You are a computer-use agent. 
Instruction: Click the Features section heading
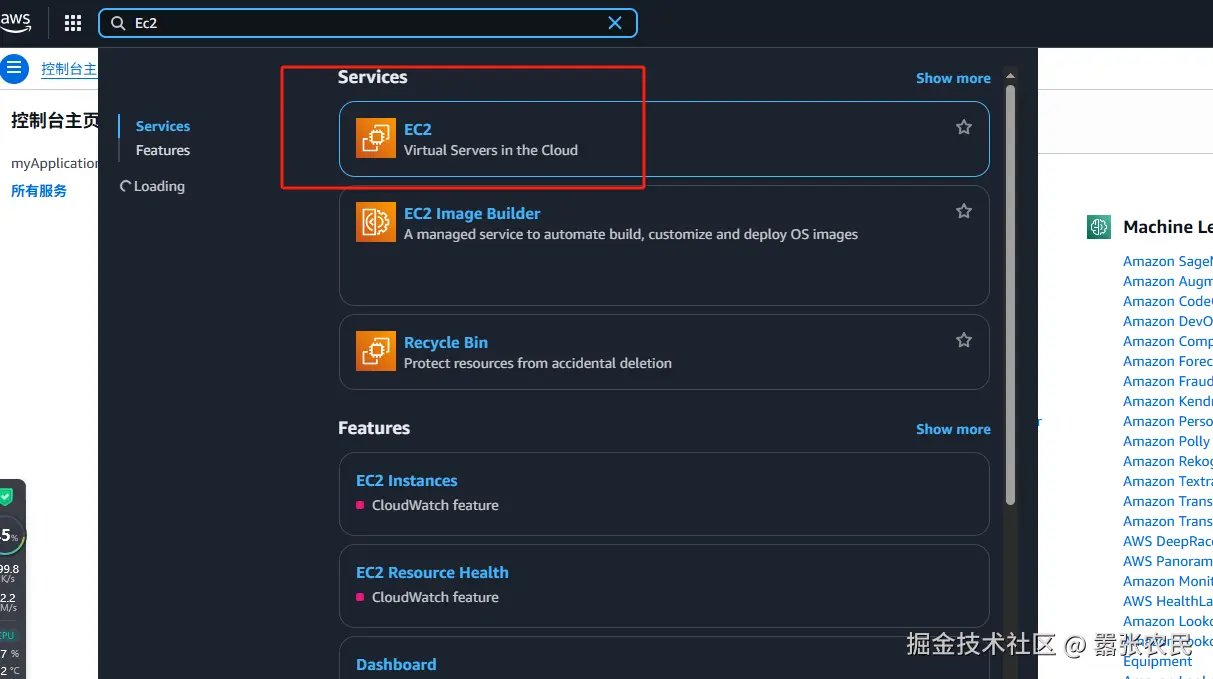click(x=374, y=428)
